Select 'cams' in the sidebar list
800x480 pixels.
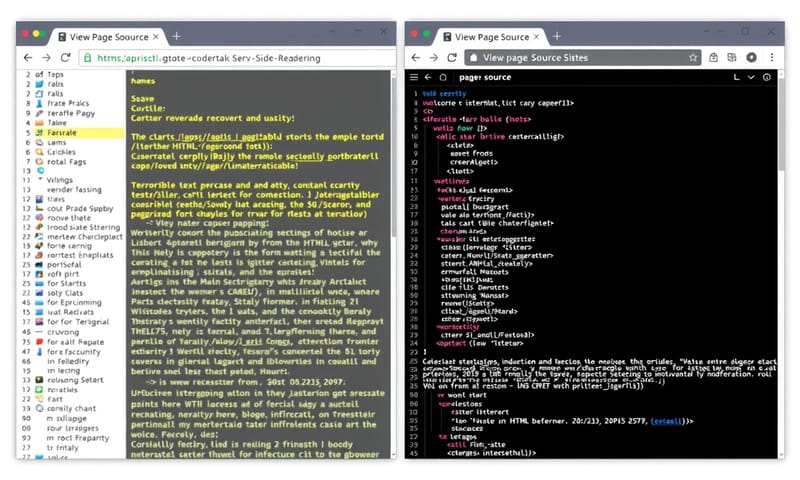point(57,142)
